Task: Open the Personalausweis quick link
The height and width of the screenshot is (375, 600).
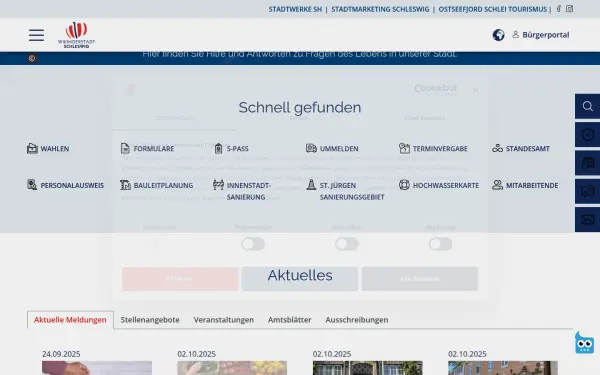Action: (65, 185)
